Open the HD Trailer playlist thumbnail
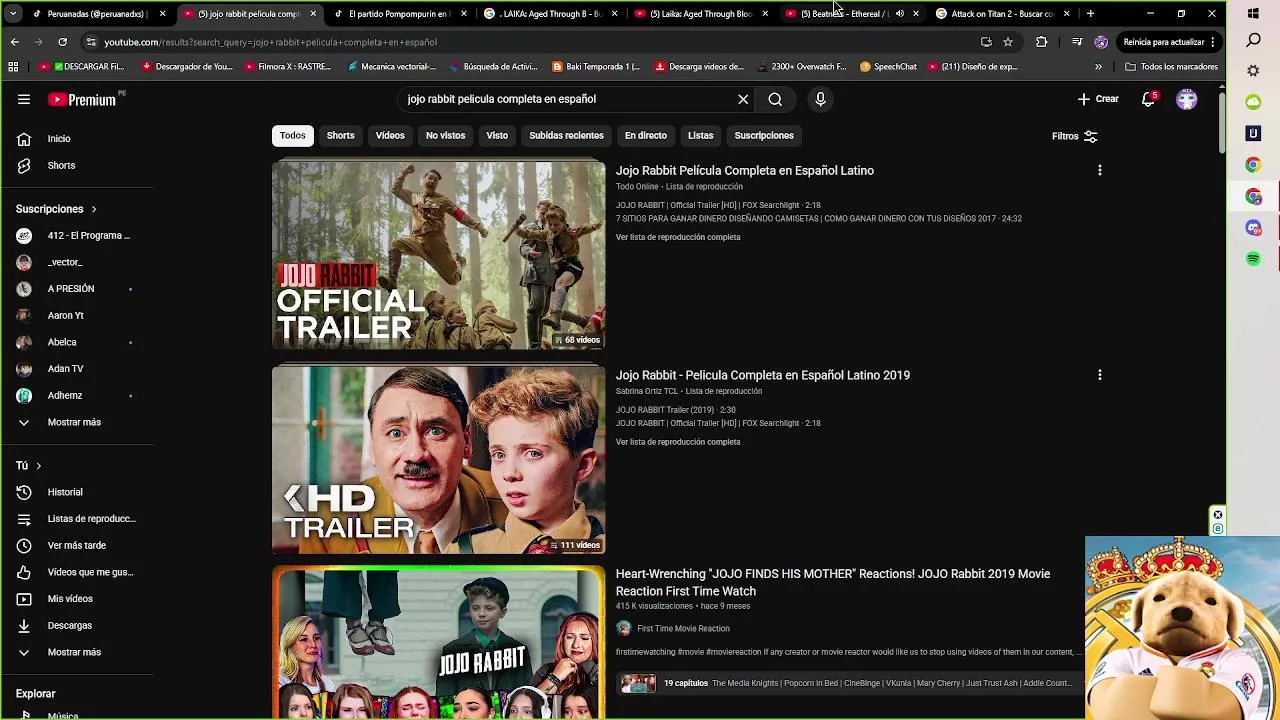Image resolution: width=1280 pixels, height=720 pixels. (x=438, y=460)
